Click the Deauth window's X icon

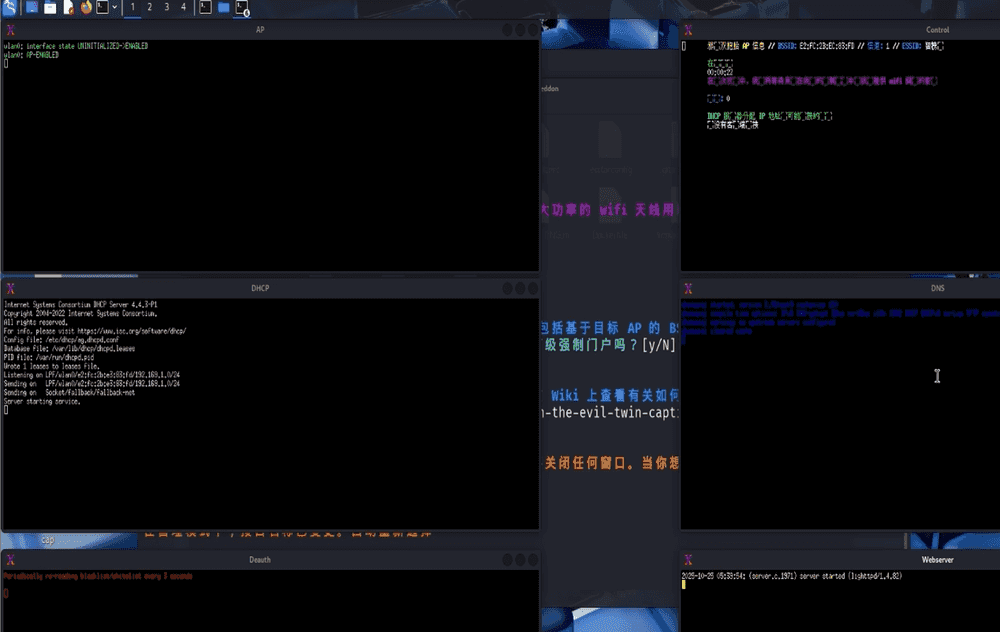click(x=10, y=560)
